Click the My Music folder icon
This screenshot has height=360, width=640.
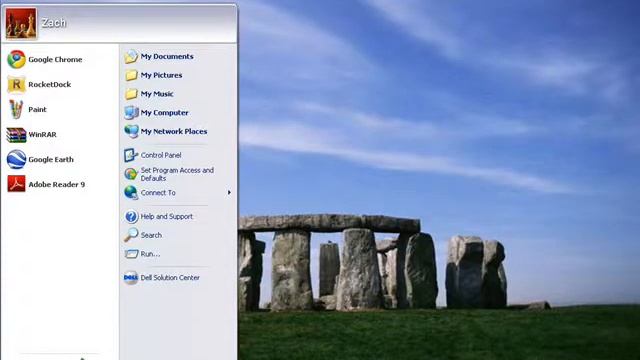point(131,94)
